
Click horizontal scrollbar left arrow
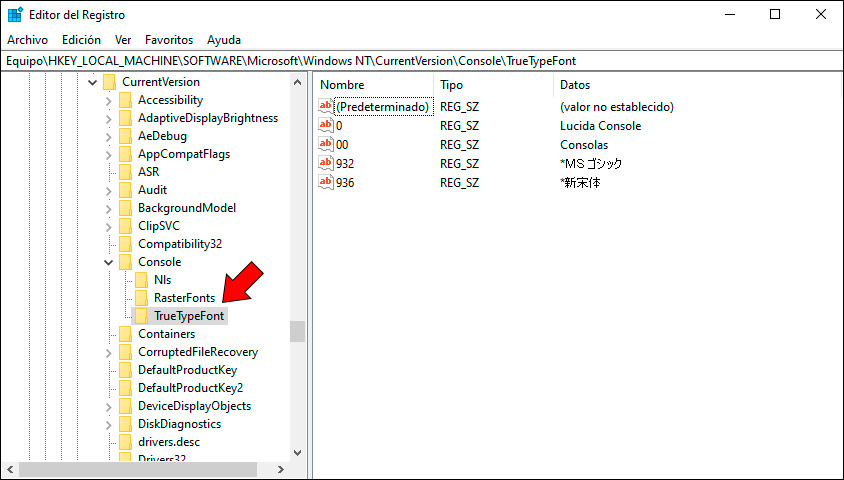(10, 470)
